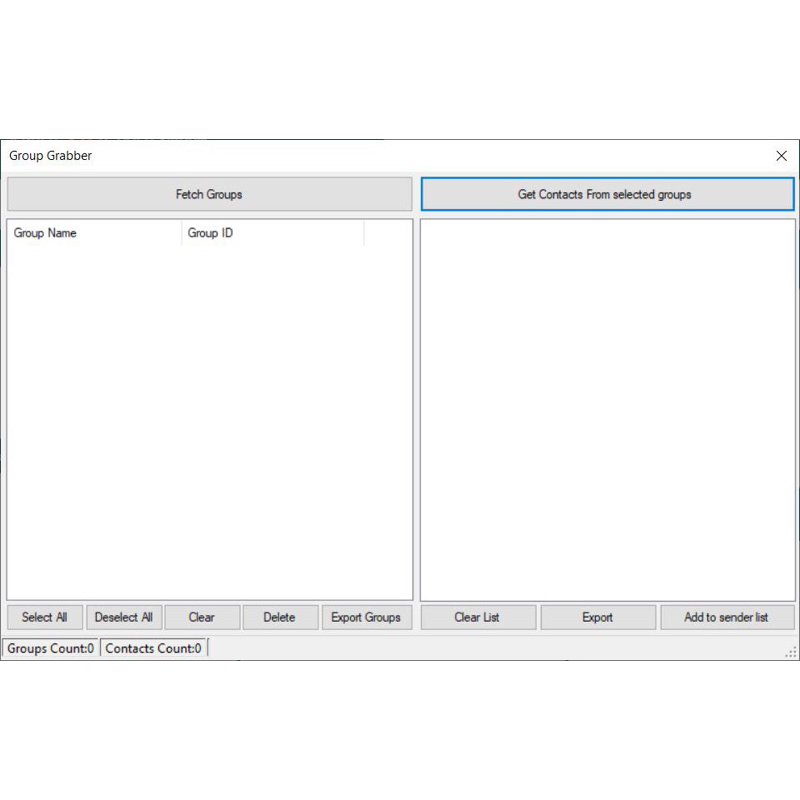Click the Group ID column header

click(x=272, y=233)
